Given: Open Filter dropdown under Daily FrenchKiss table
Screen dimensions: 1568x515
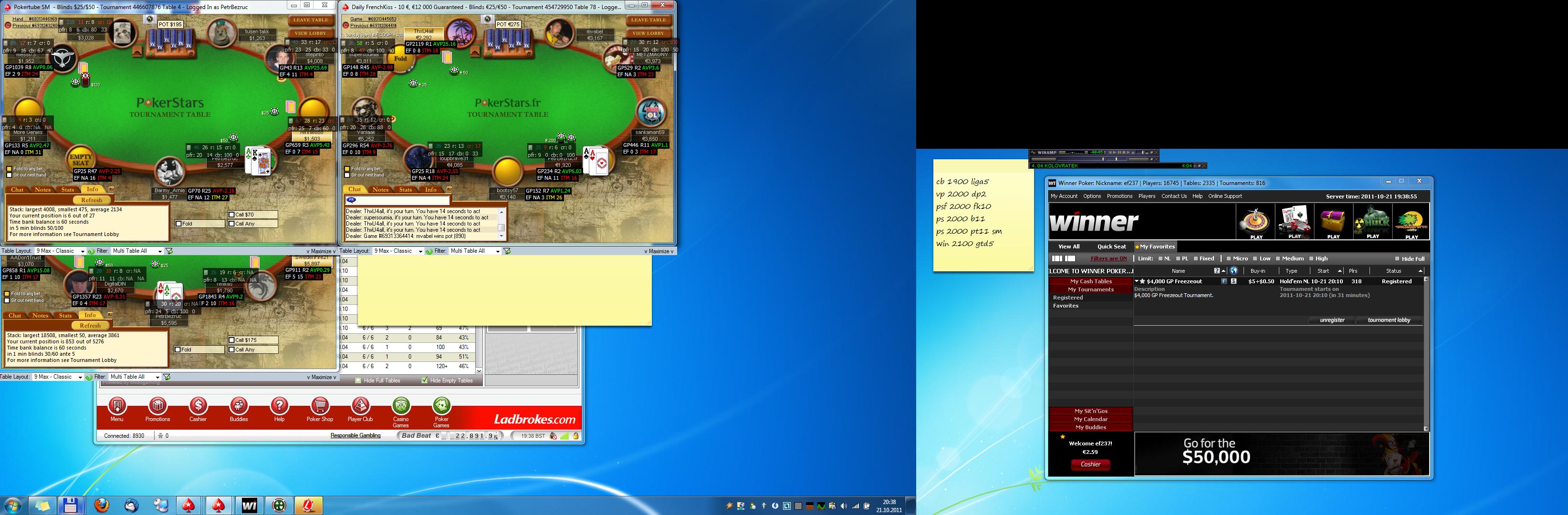Looking at the screenshot, I should point(475,251).
